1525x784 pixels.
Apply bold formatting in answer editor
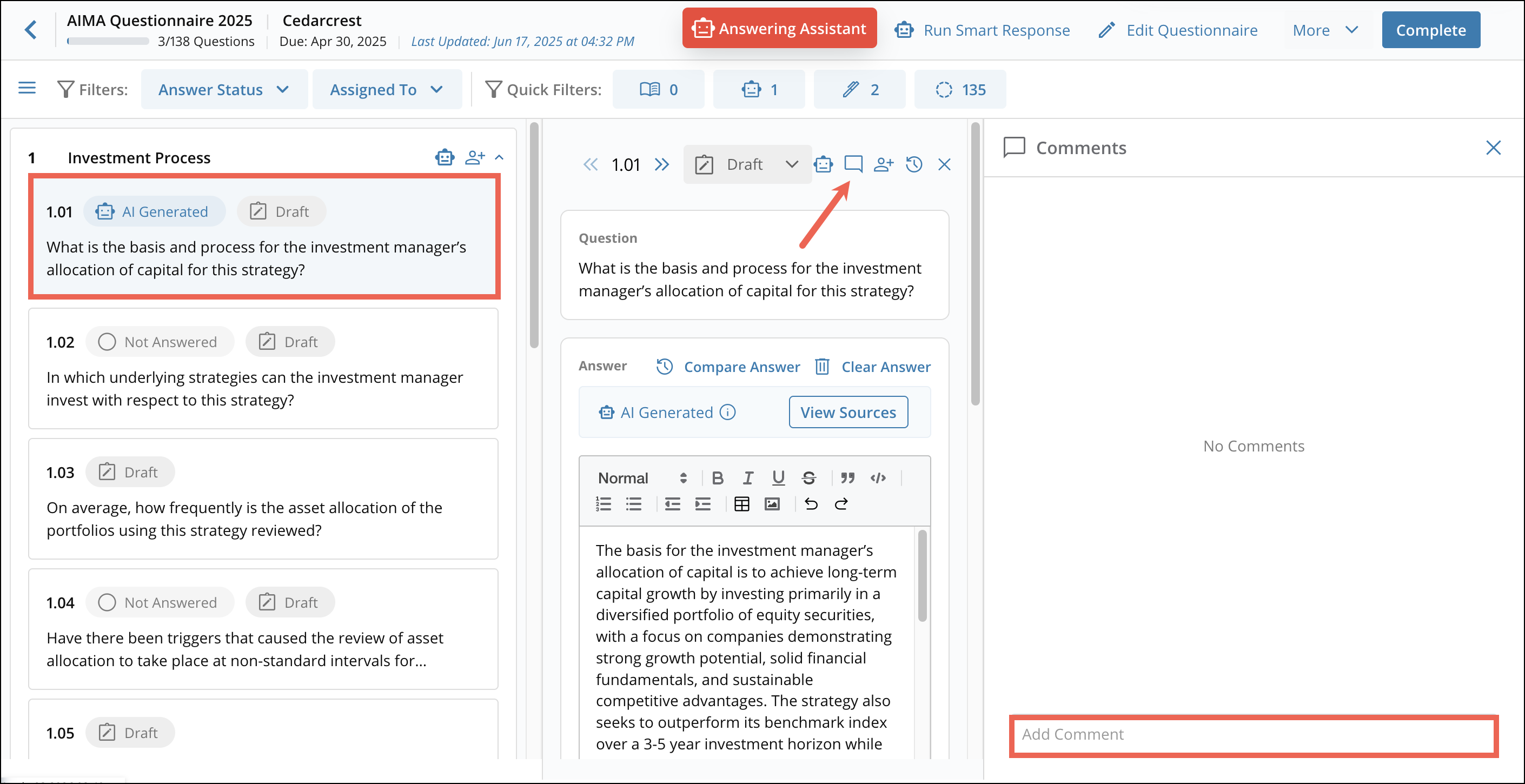tap(718, 477)
